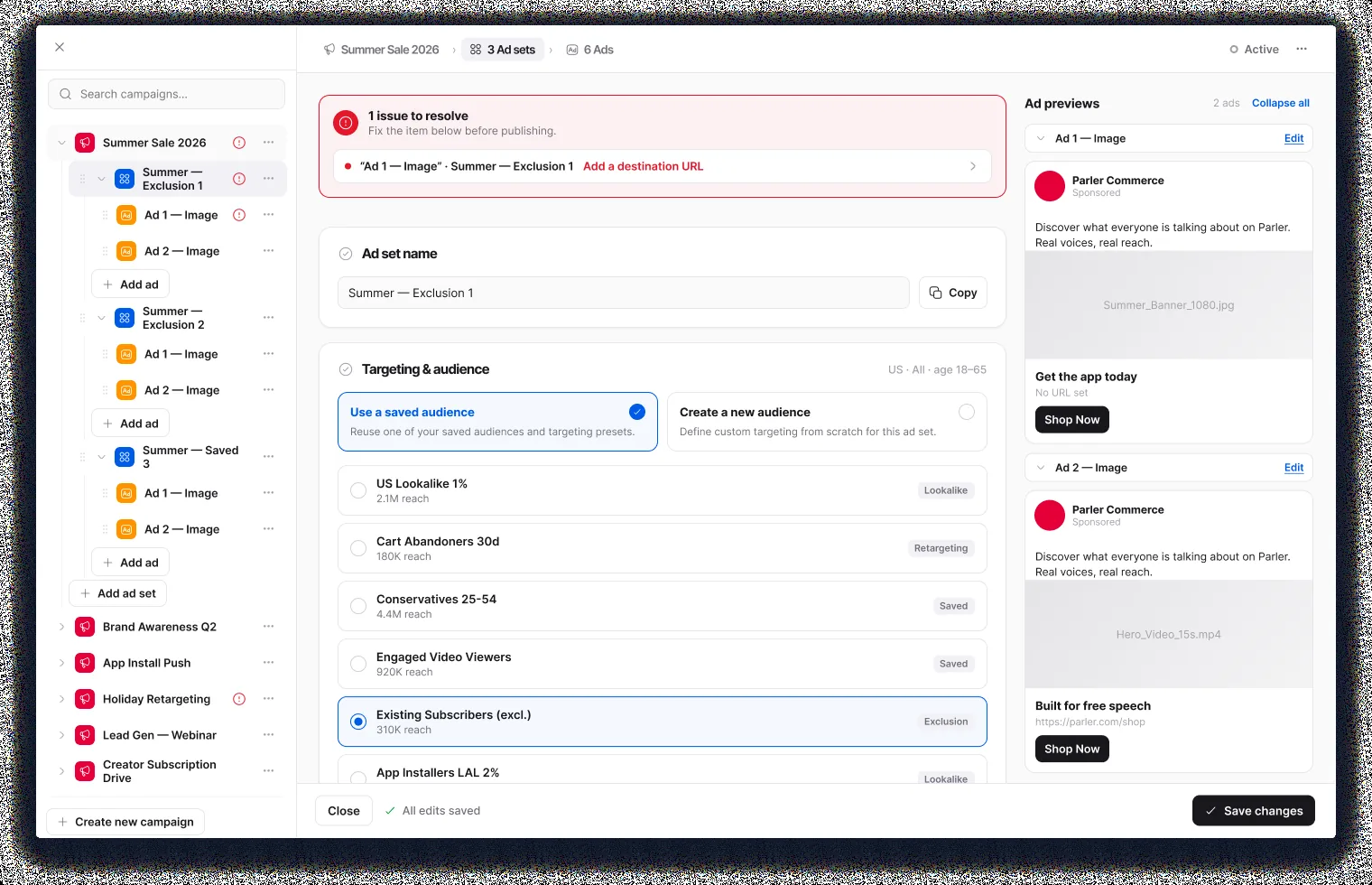Open 3 Ad sets breadcrumb tab
The image size is (1372, 885).
[503, 50]
